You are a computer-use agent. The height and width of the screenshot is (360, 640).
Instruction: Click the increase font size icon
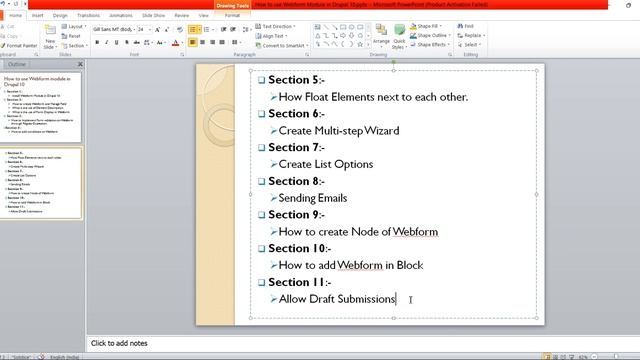click(x=158, y=30)
